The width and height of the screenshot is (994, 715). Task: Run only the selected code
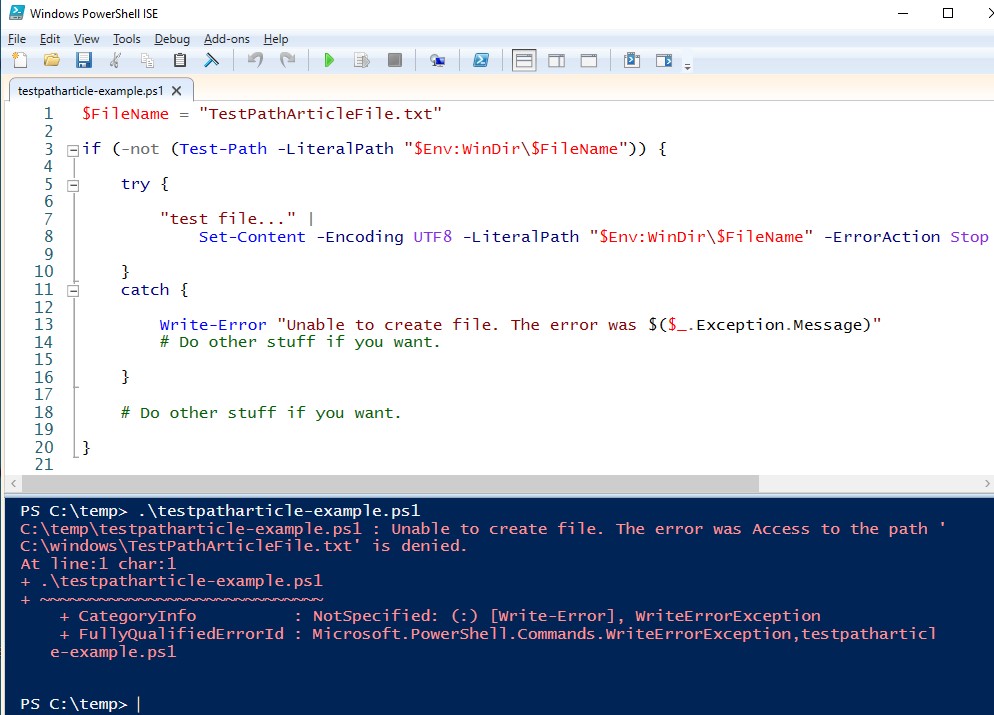[361, 60]
